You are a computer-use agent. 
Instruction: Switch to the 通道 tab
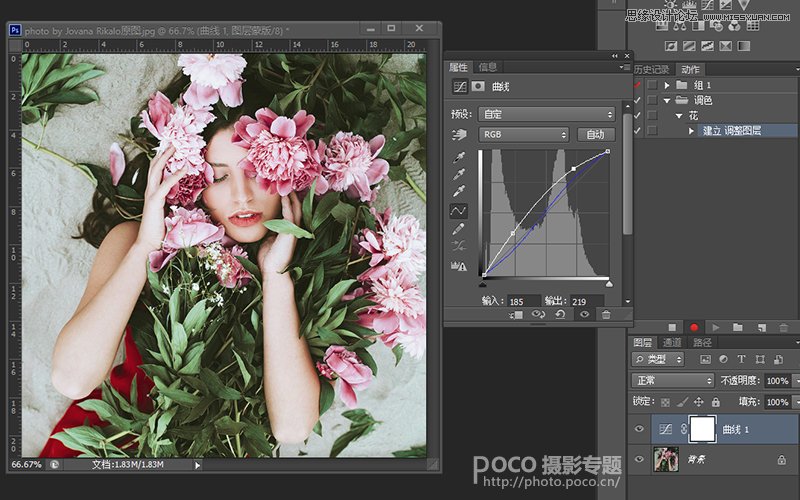point(672,342)
